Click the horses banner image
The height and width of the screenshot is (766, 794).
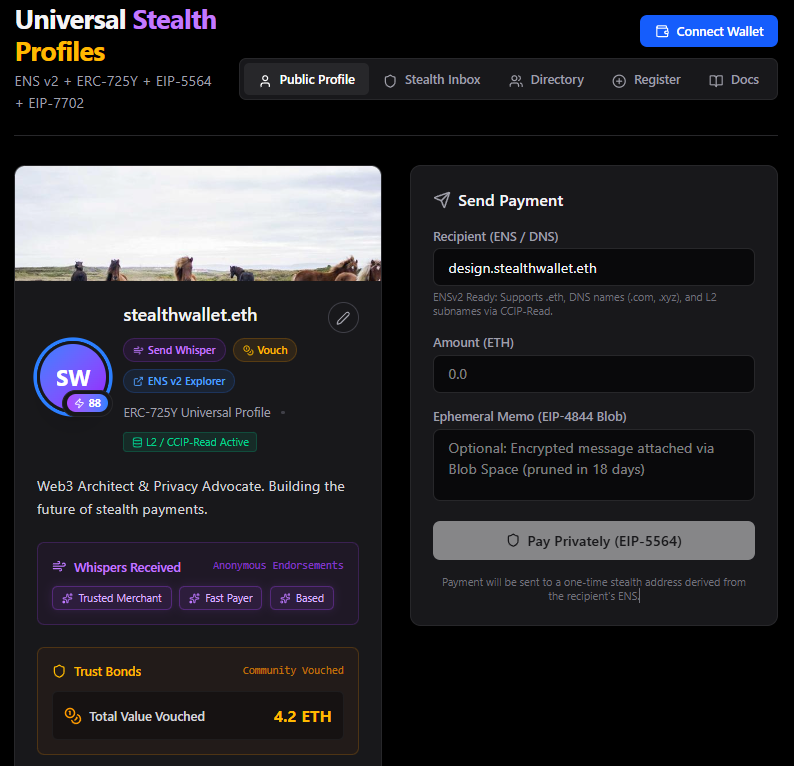[198, 224]
